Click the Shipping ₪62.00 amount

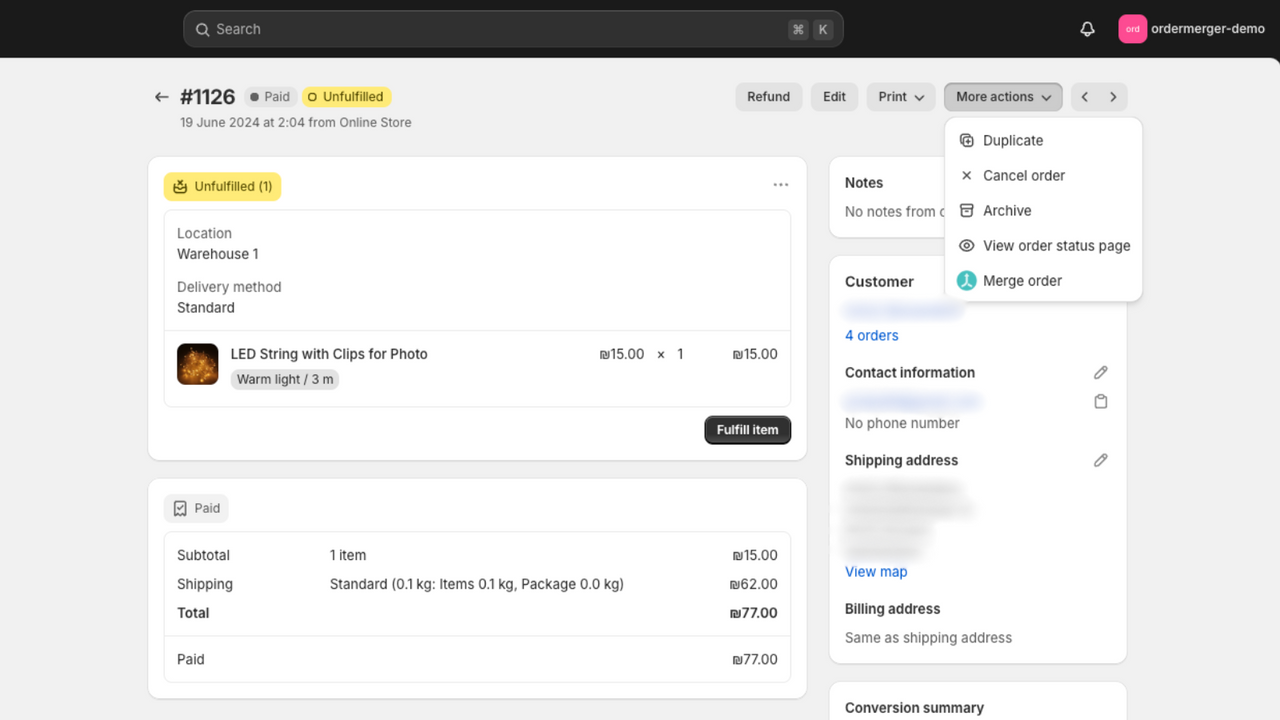(x=754, y=584)
